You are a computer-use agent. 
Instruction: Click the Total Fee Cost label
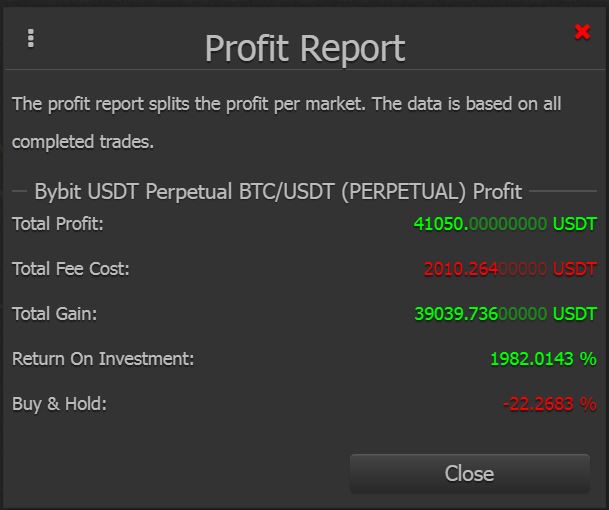[71, 269]
